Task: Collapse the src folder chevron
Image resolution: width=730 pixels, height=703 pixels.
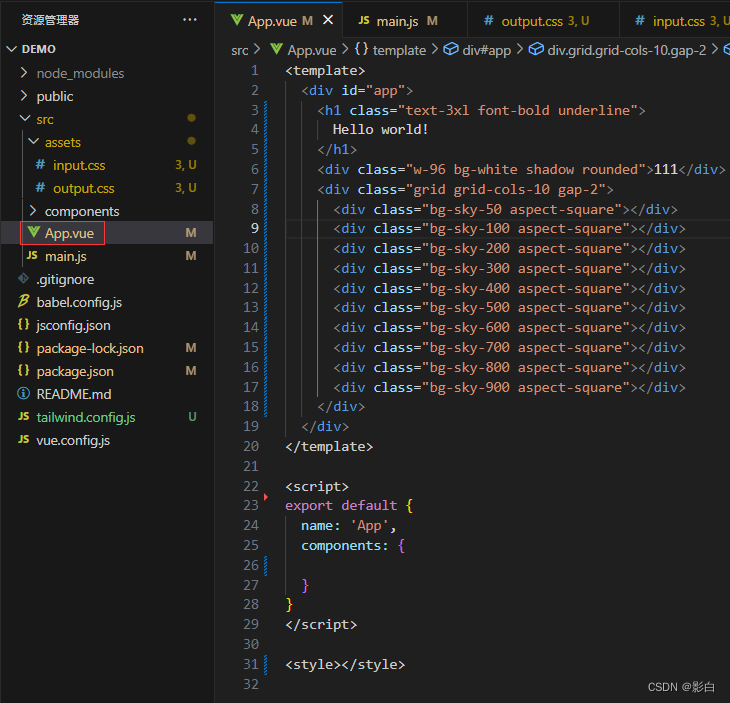Action: (x=25, y=119)
